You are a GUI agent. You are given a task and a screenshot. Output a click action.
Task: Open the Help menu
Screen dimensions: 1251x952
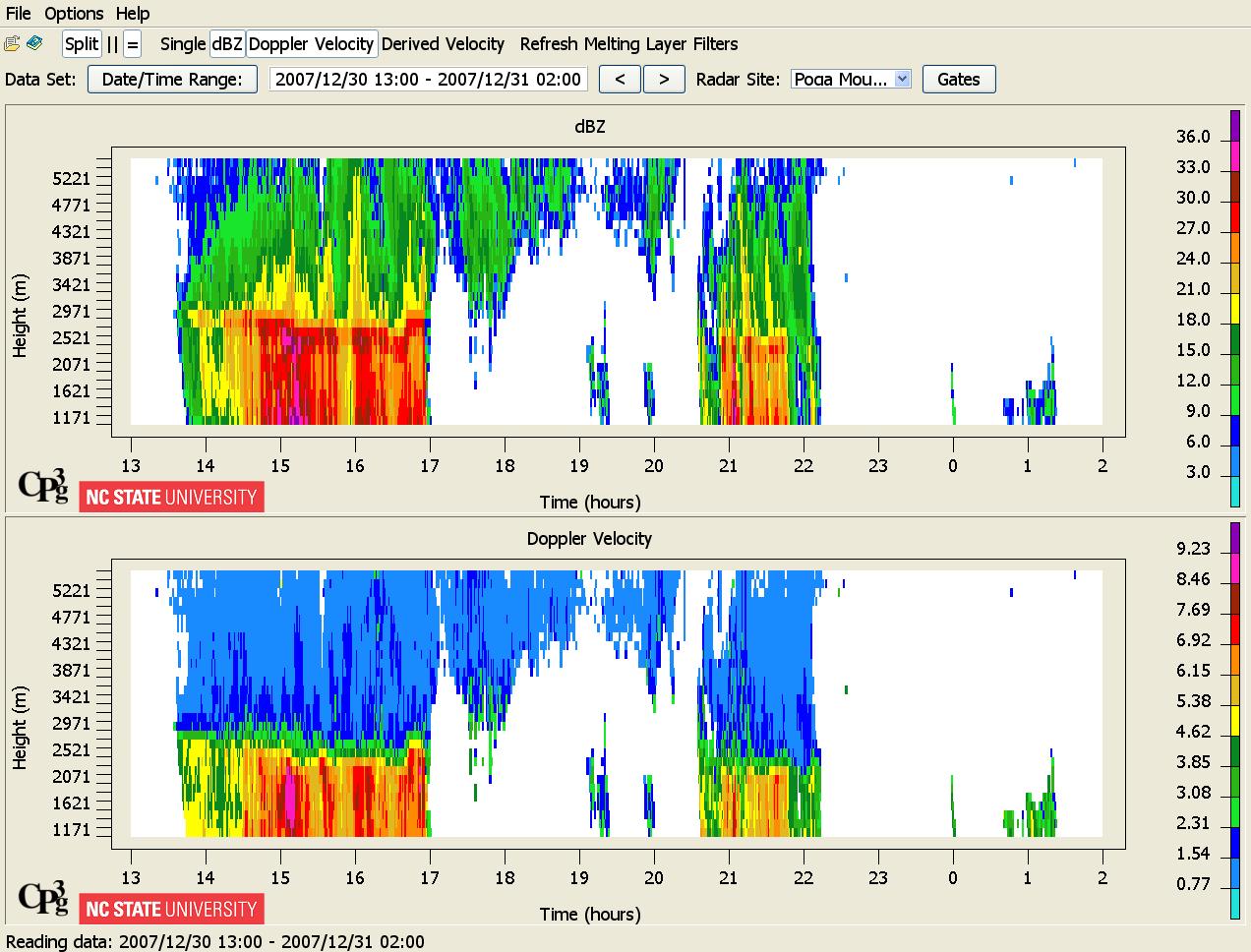(x=133, y=13)
